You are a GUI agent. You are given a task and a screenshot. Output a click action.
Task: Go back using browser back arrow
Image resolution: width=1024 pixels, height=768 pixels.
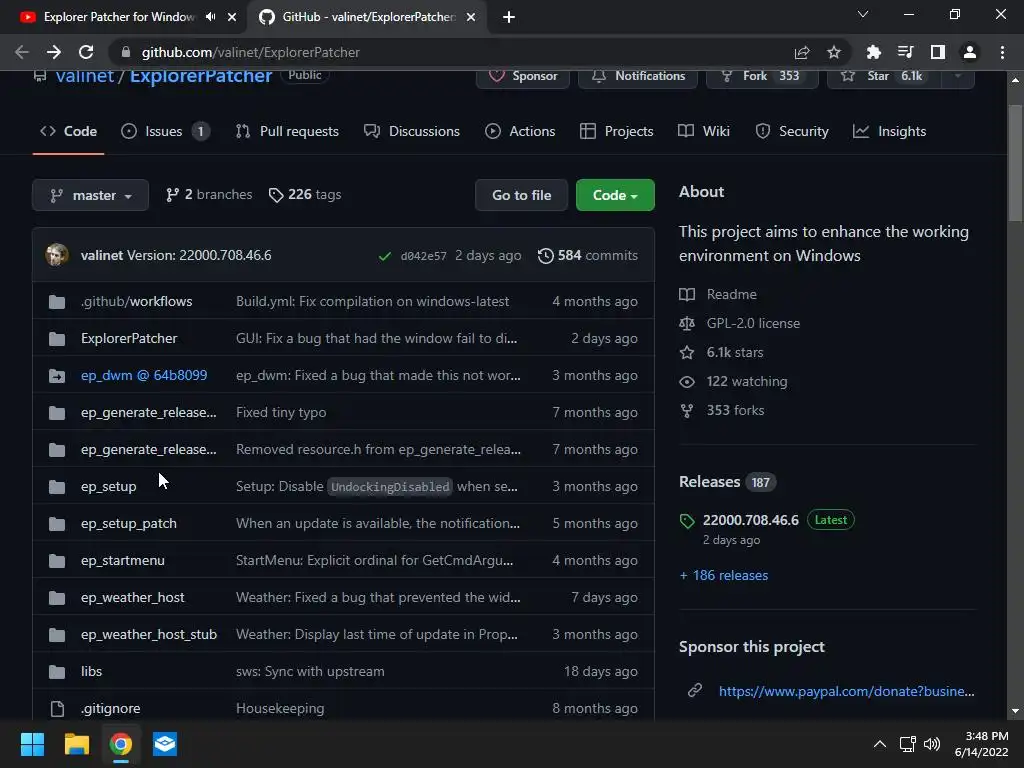click(22, 52)
